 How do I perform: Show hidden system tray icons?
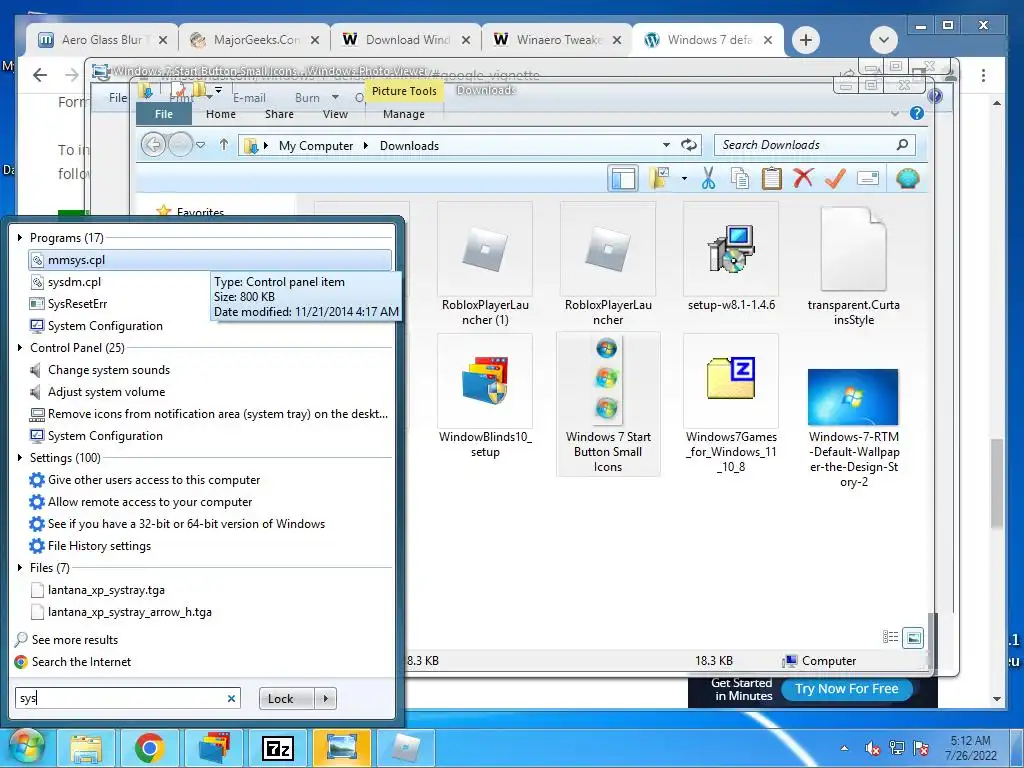click(844, 748)
